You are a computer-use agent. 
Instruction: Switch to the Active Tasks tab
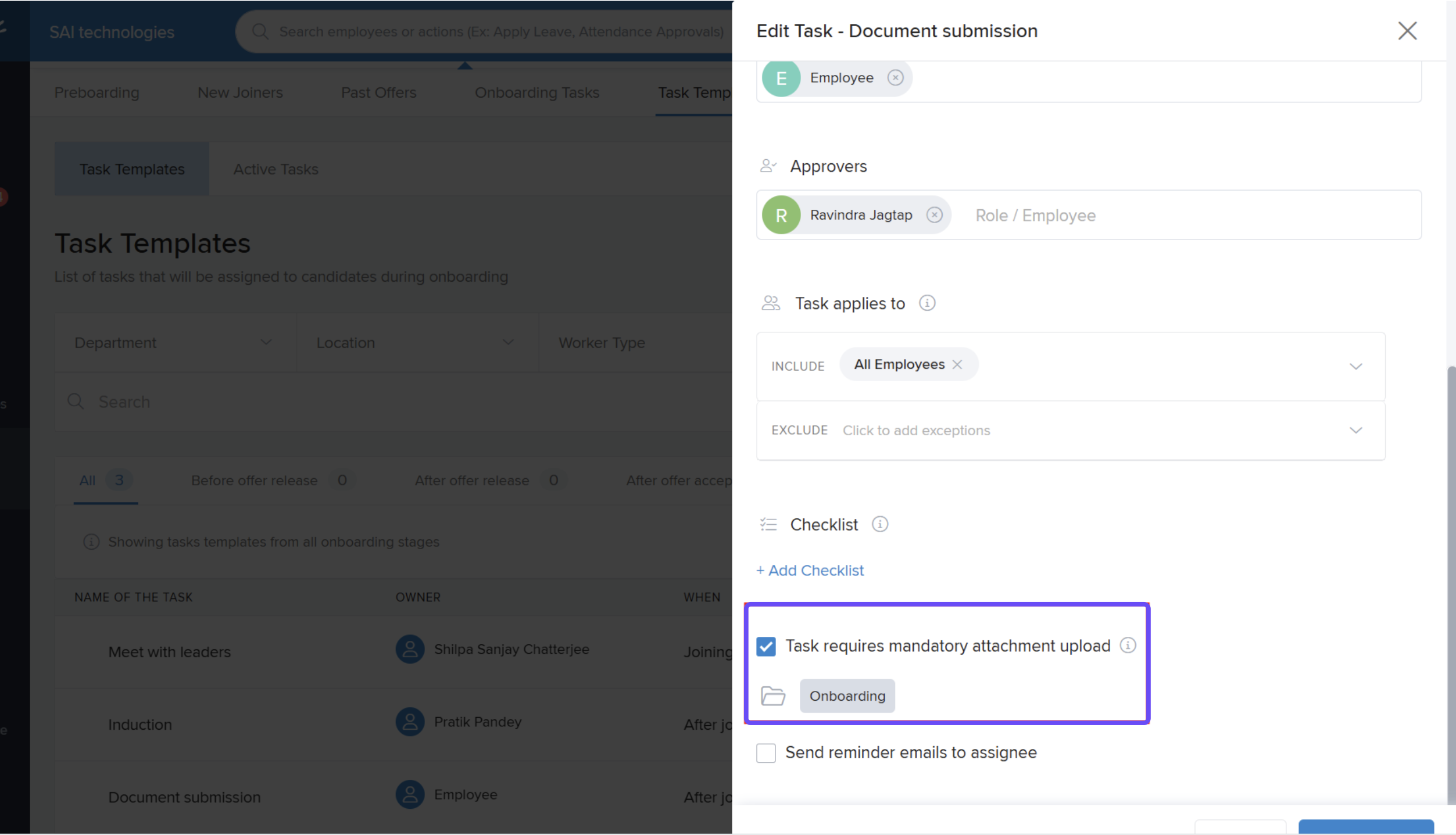coord(276,169)
